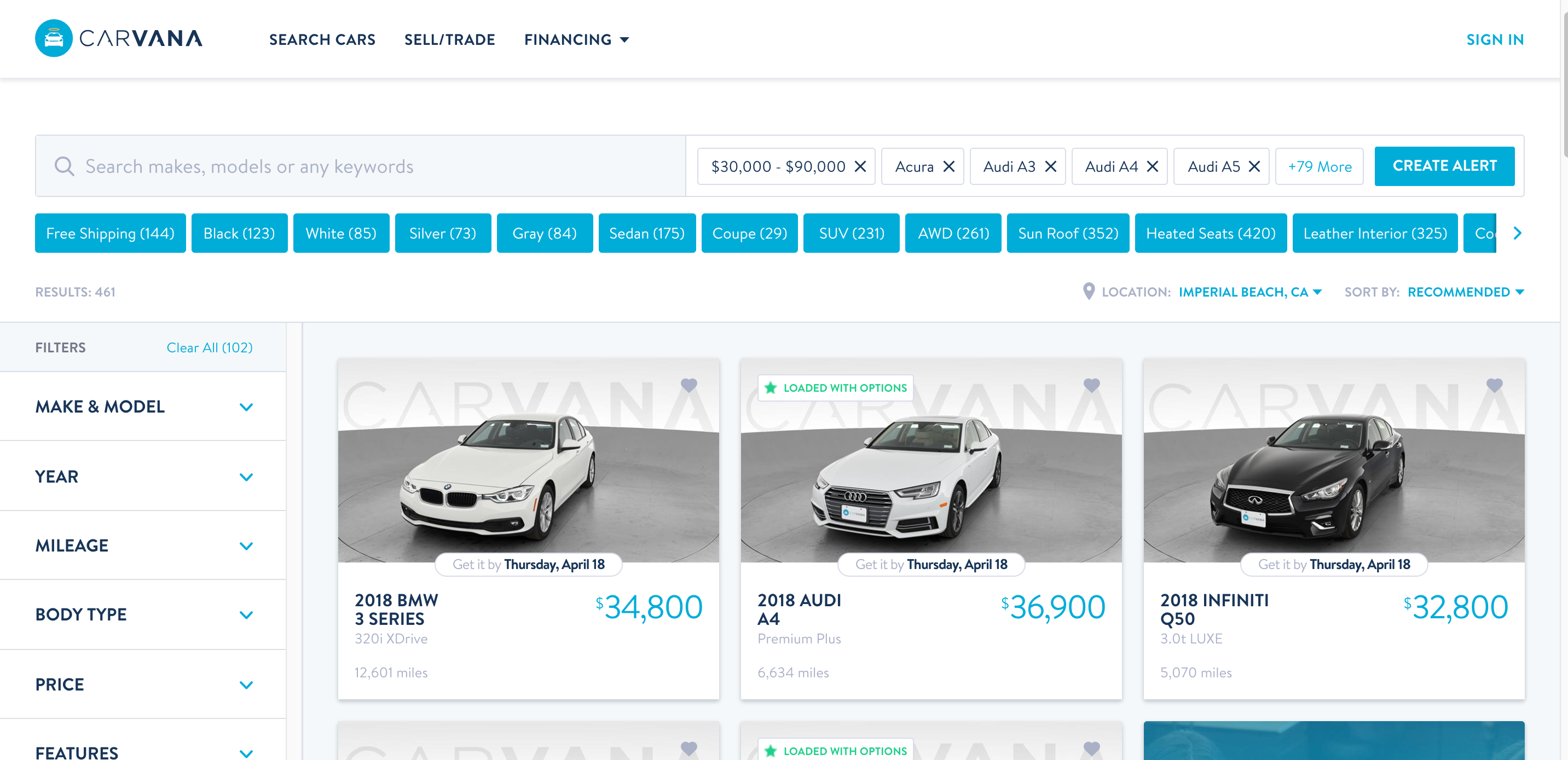Remove the Acura filter tag
The image size is (1568, 760).
click(x=949, y=166)
